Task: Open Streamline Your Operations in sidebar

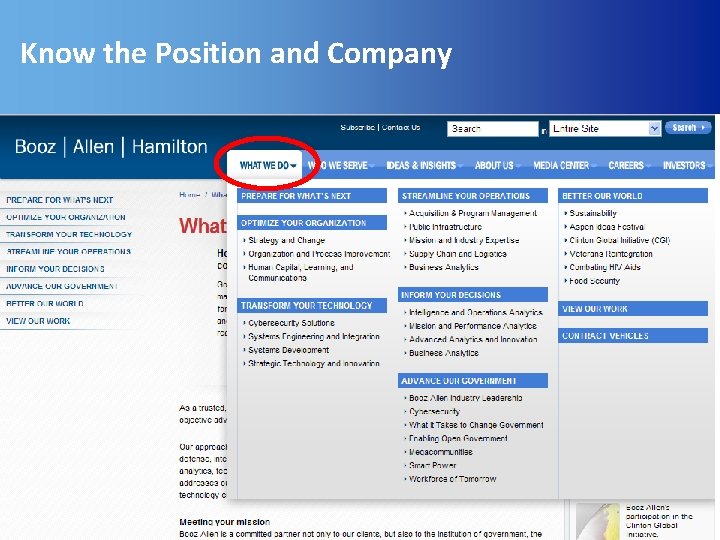Action: point(68,252)
